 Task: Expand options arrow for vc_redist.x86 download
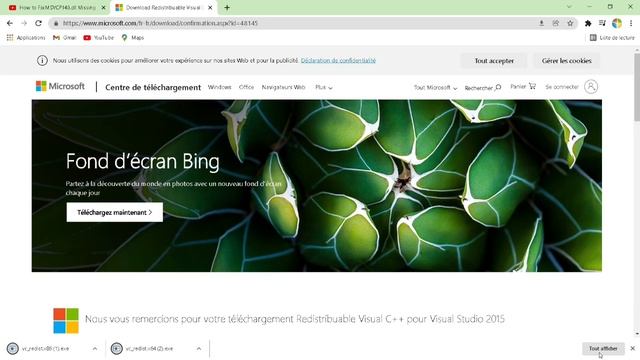[x=95, y=349]
